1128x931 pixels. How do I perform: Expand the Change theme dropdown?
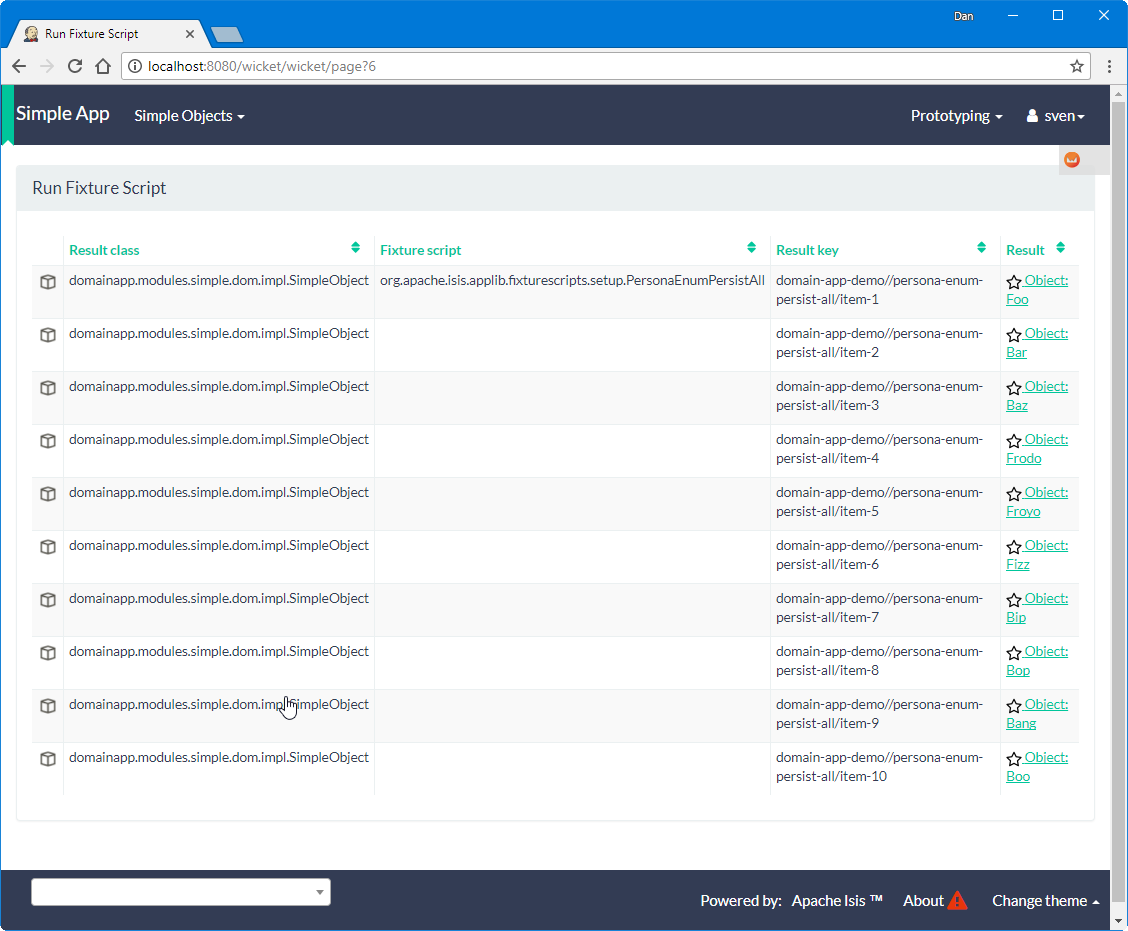1045,901
